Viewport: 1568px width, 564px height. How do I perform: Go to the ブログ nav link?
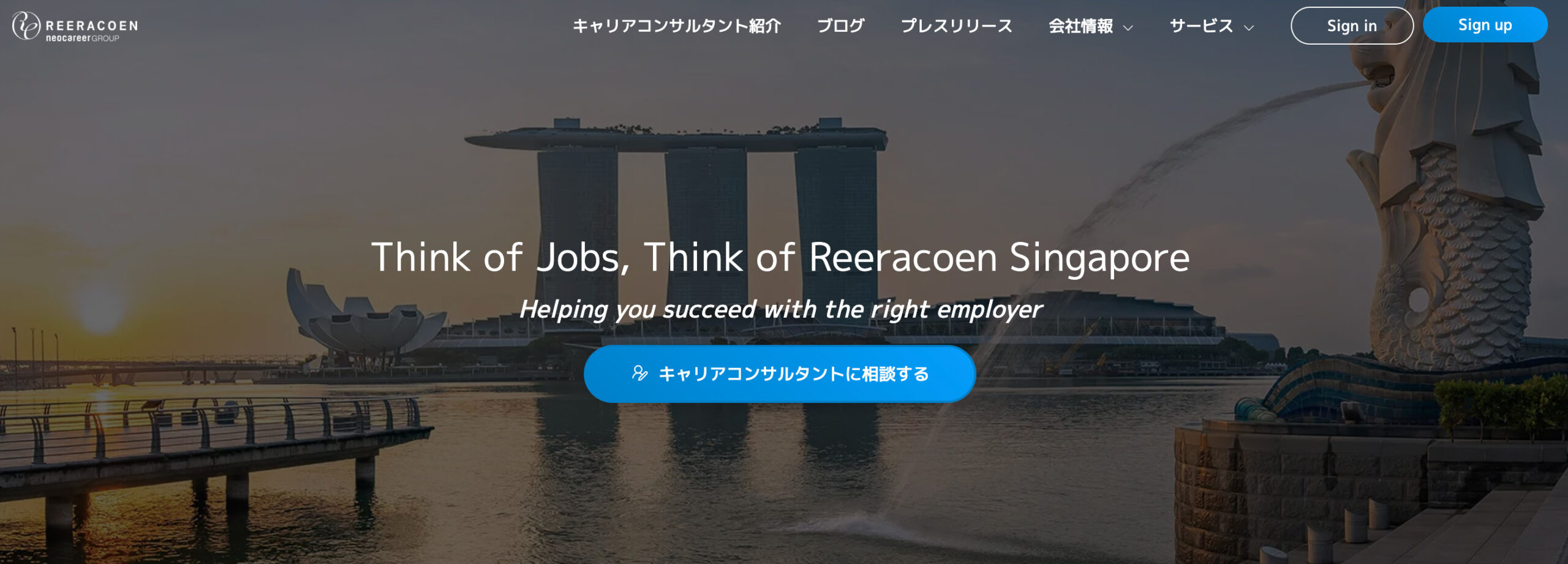click(841, 26)
